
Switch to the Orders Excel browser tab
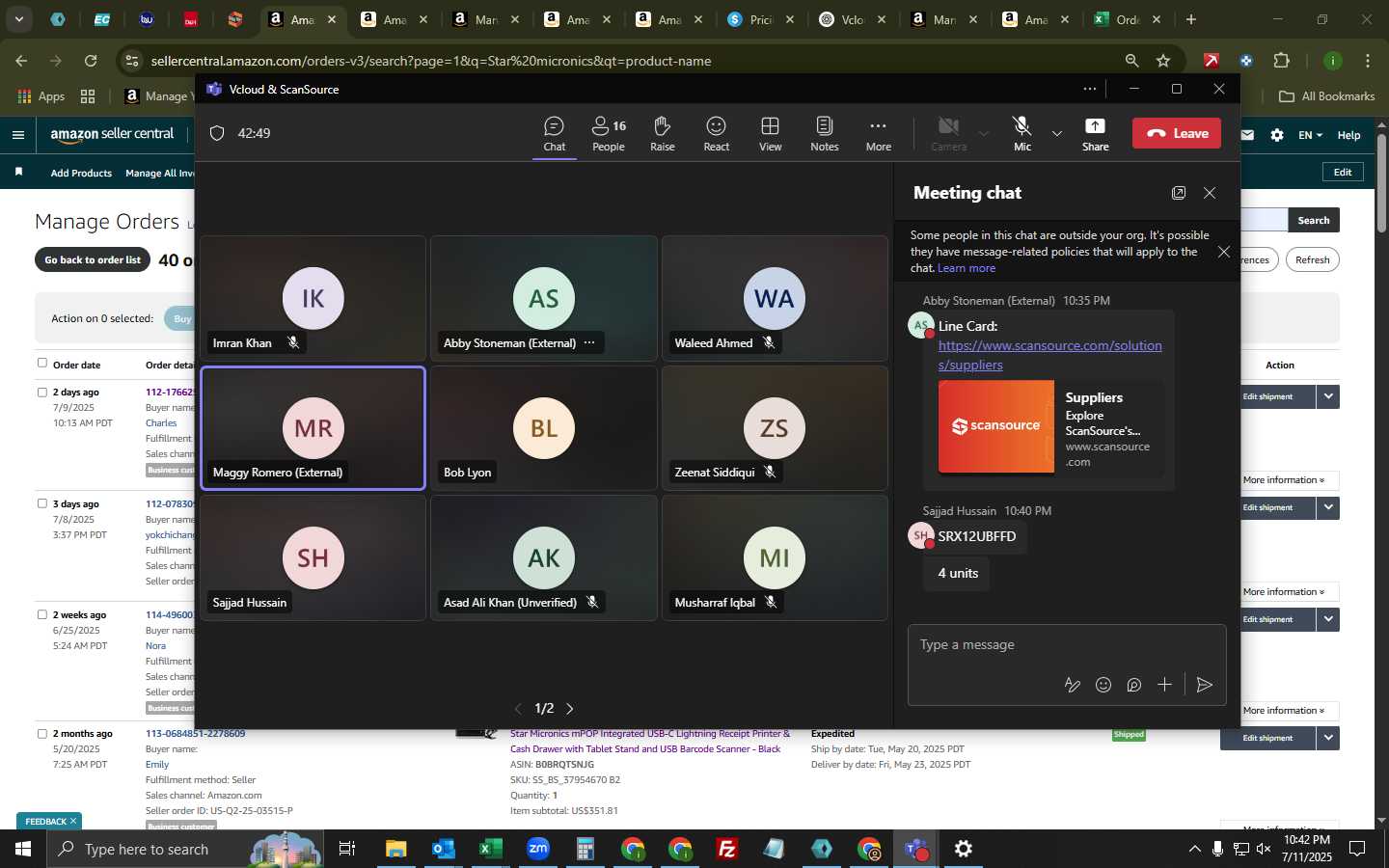pyautogui.click(x=1127, y=19)
